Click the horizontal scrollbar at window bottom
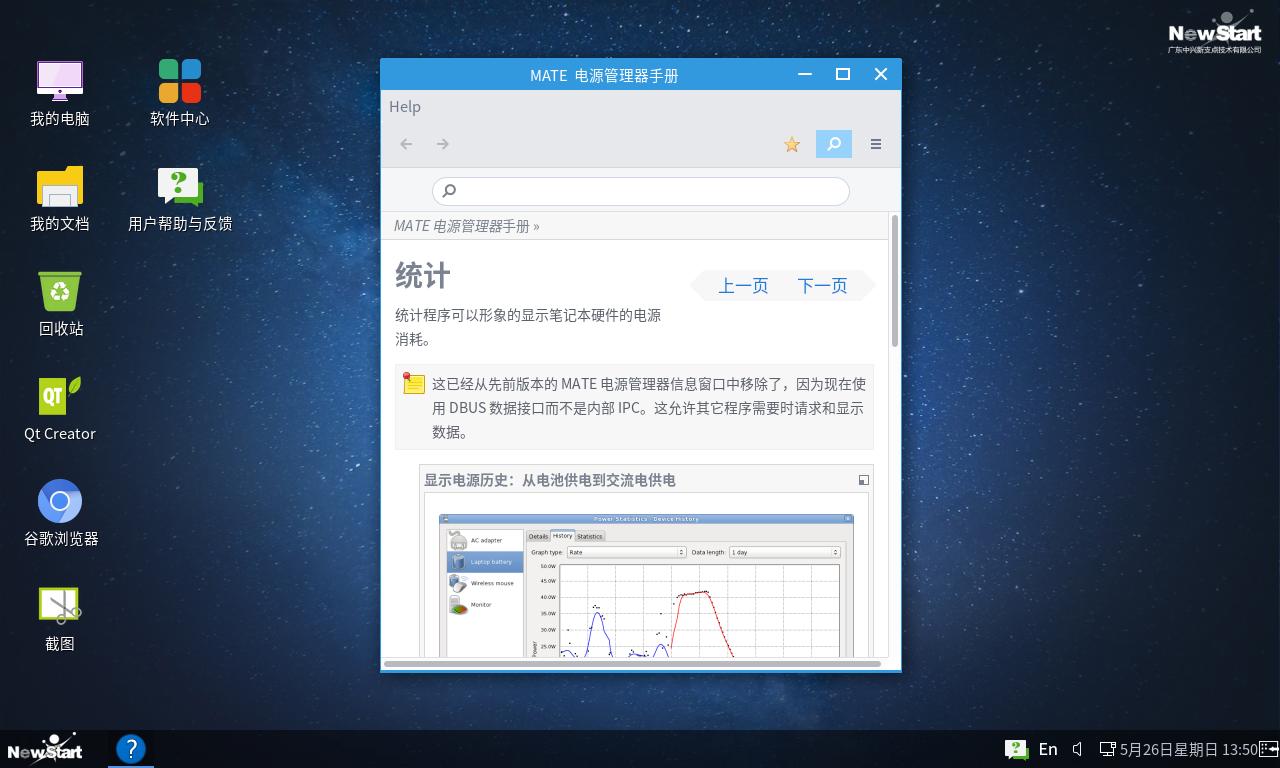Screen dimensions: 1280x768 point(632,664)
